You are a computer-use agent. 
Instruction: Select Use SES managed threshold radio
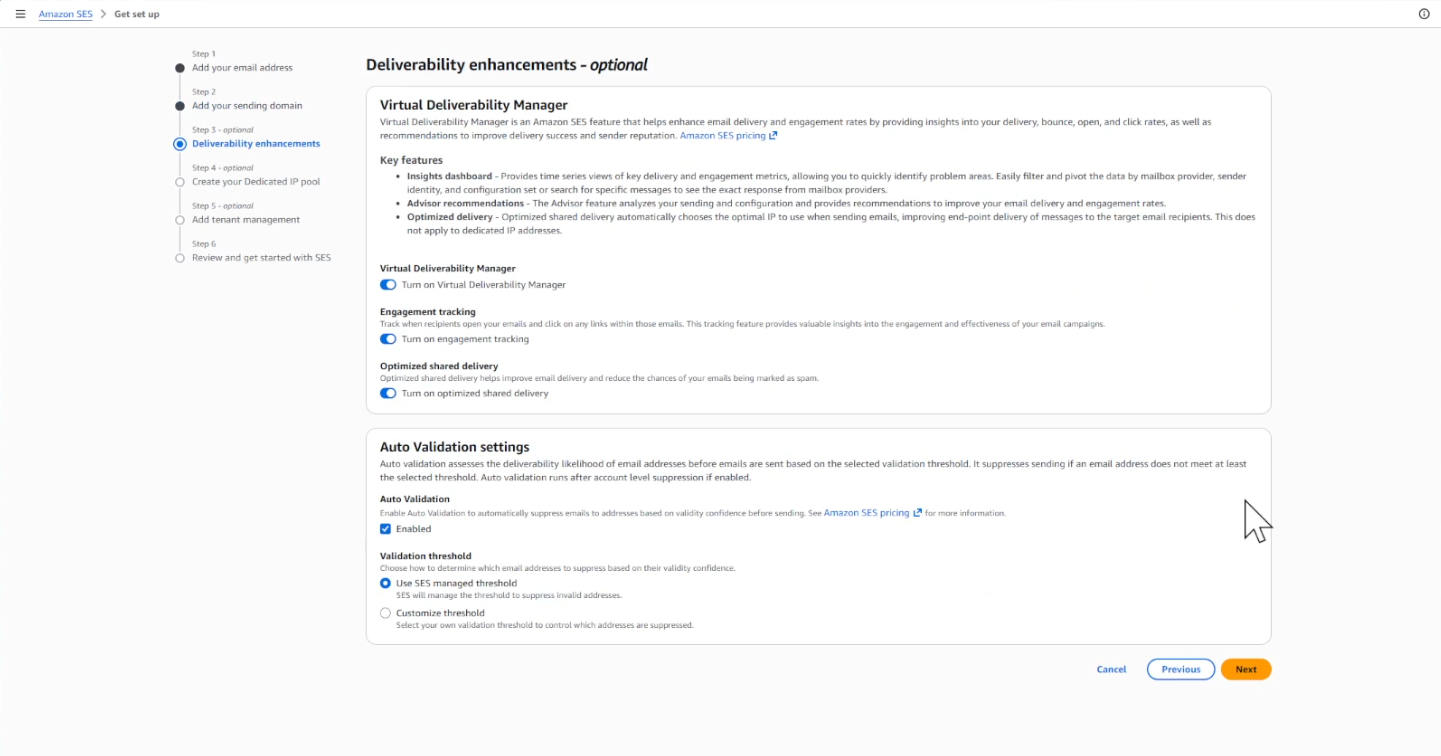pyautogui.click(x=386, y=583)
